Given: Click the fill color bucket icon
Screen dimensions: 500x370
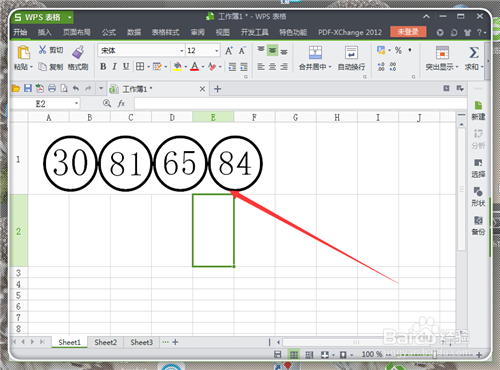Looking at the screenshot, I should click(x=178, y=66).
